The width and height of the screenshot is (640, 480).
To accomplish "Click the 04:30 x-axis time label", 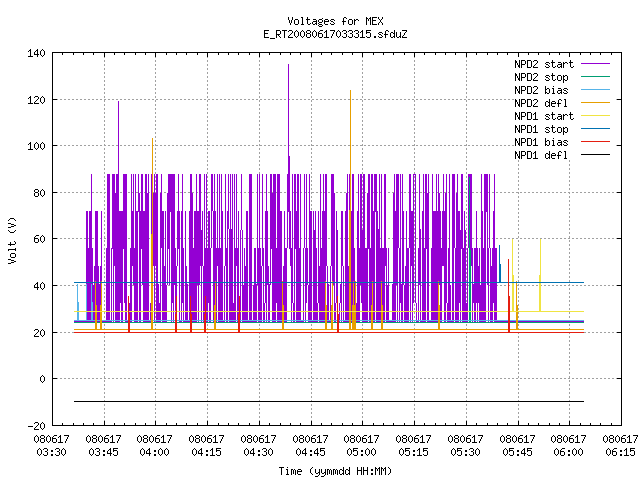I will [258, 452].
